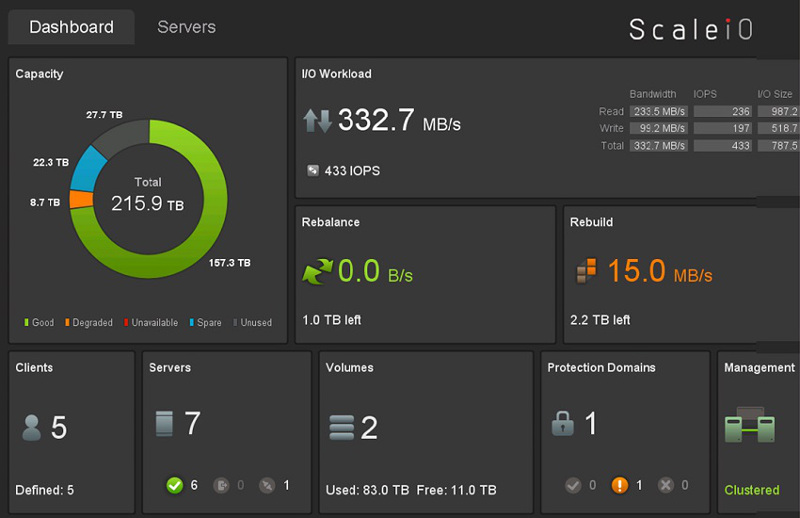Click the Management cluster network icon
800x518 pixels.
tap(750, 426)
